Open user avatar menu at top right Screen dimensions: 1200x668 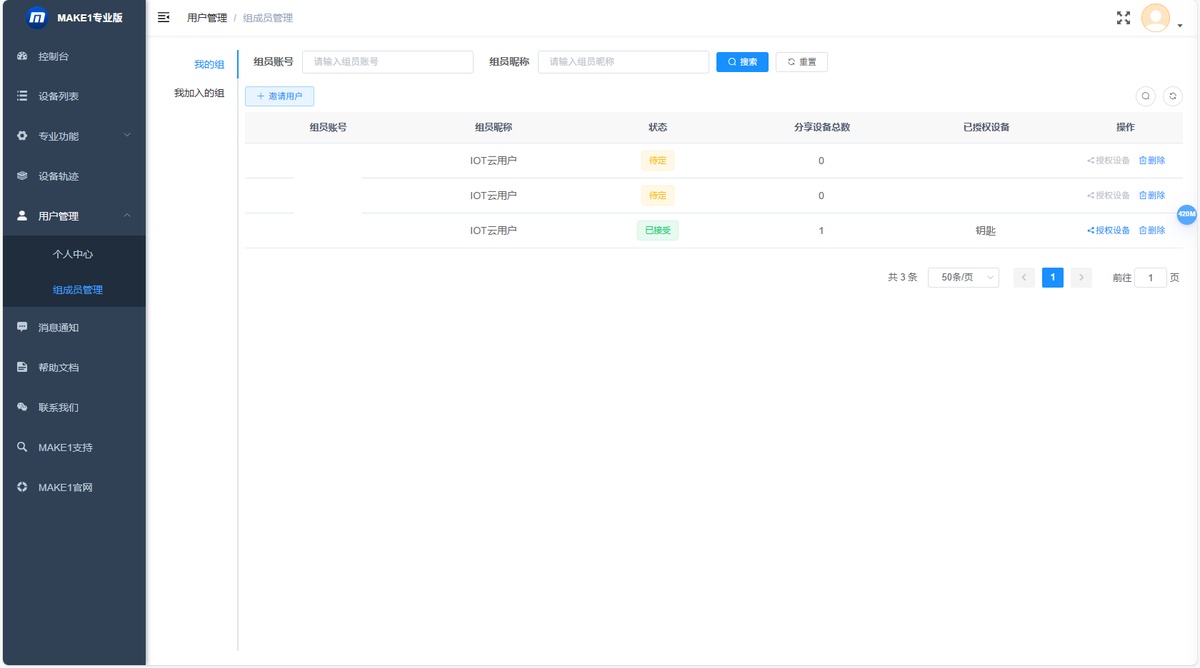(1156, 18)
